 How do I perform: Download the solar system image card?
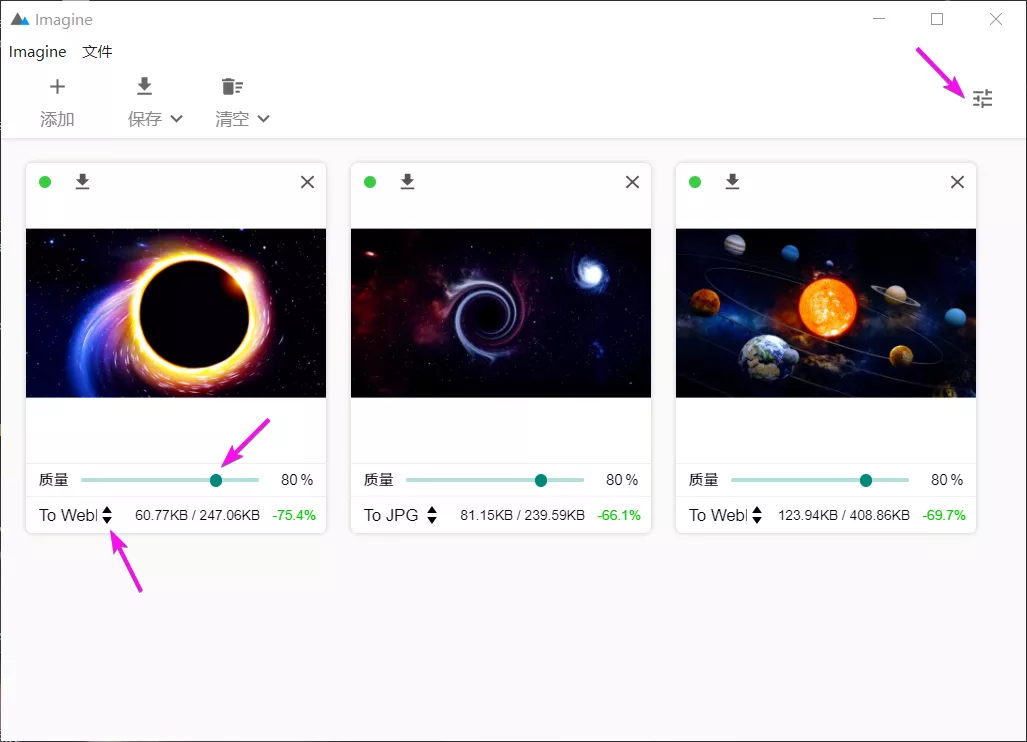[732, 181]
